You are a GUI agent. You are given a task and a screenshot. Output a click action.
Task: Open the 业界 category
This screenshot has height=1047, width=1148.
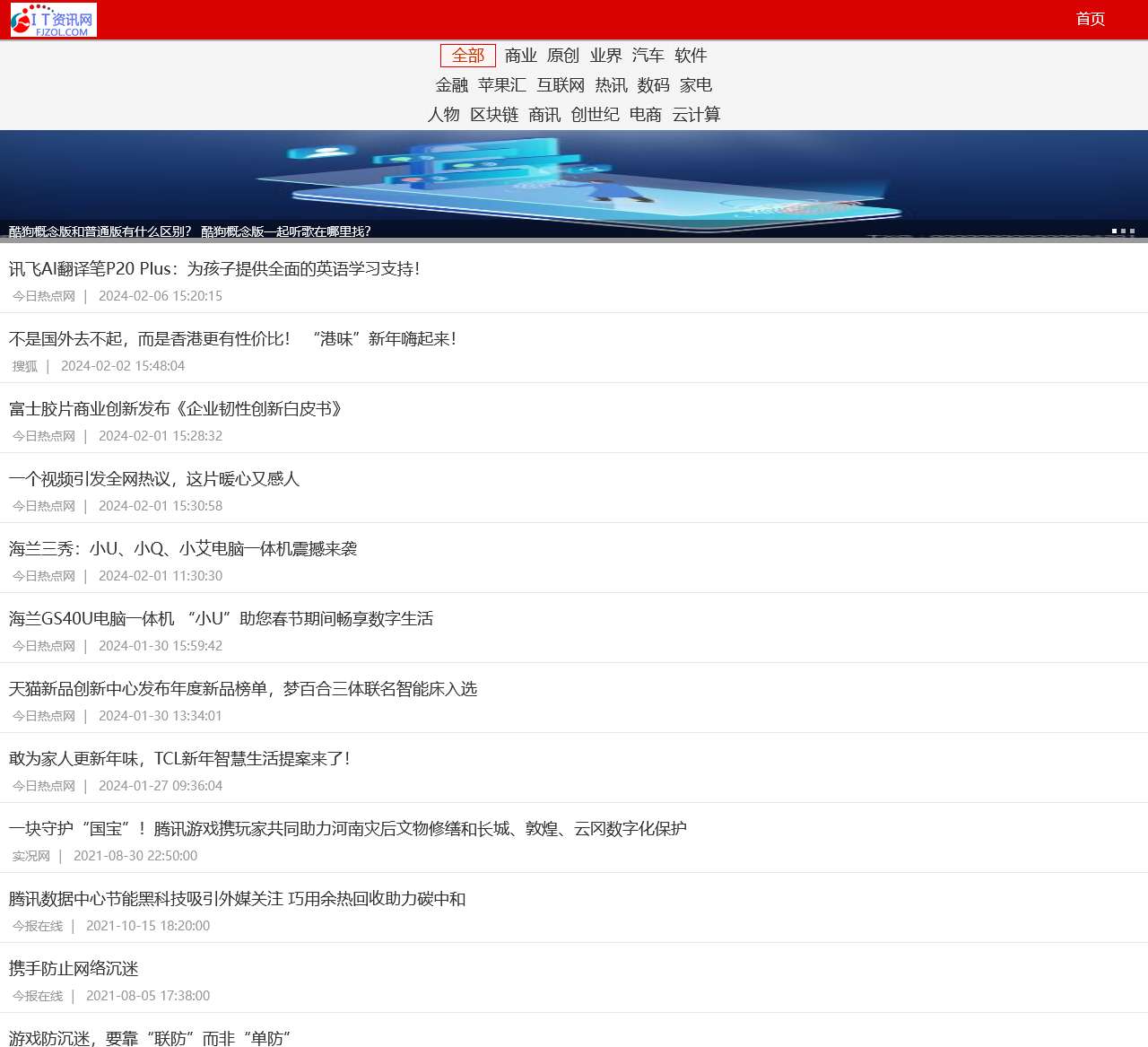pos(605,56)
